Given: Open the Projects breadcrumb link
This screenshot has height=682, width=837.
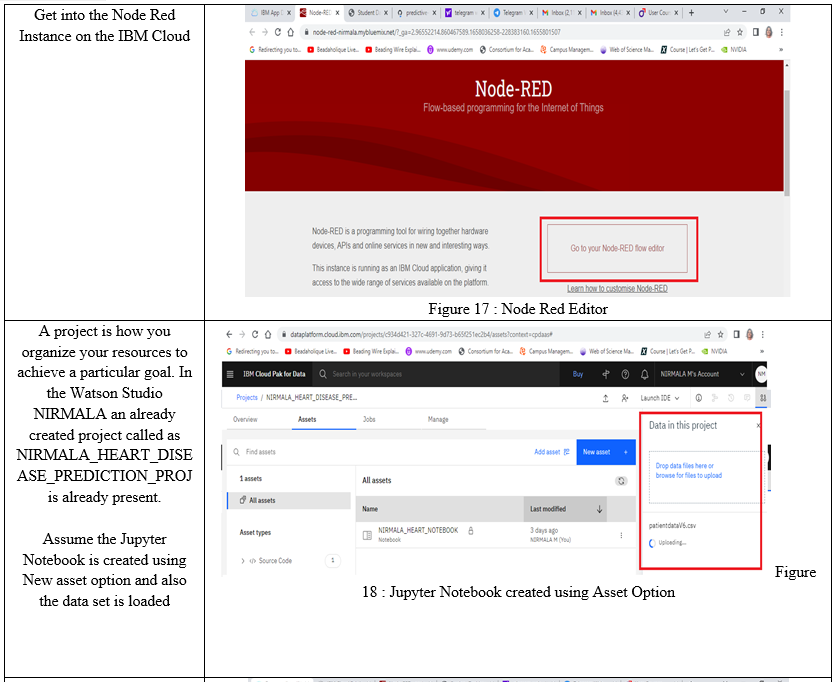Looking at the screenshot, I should pos(247,398).
